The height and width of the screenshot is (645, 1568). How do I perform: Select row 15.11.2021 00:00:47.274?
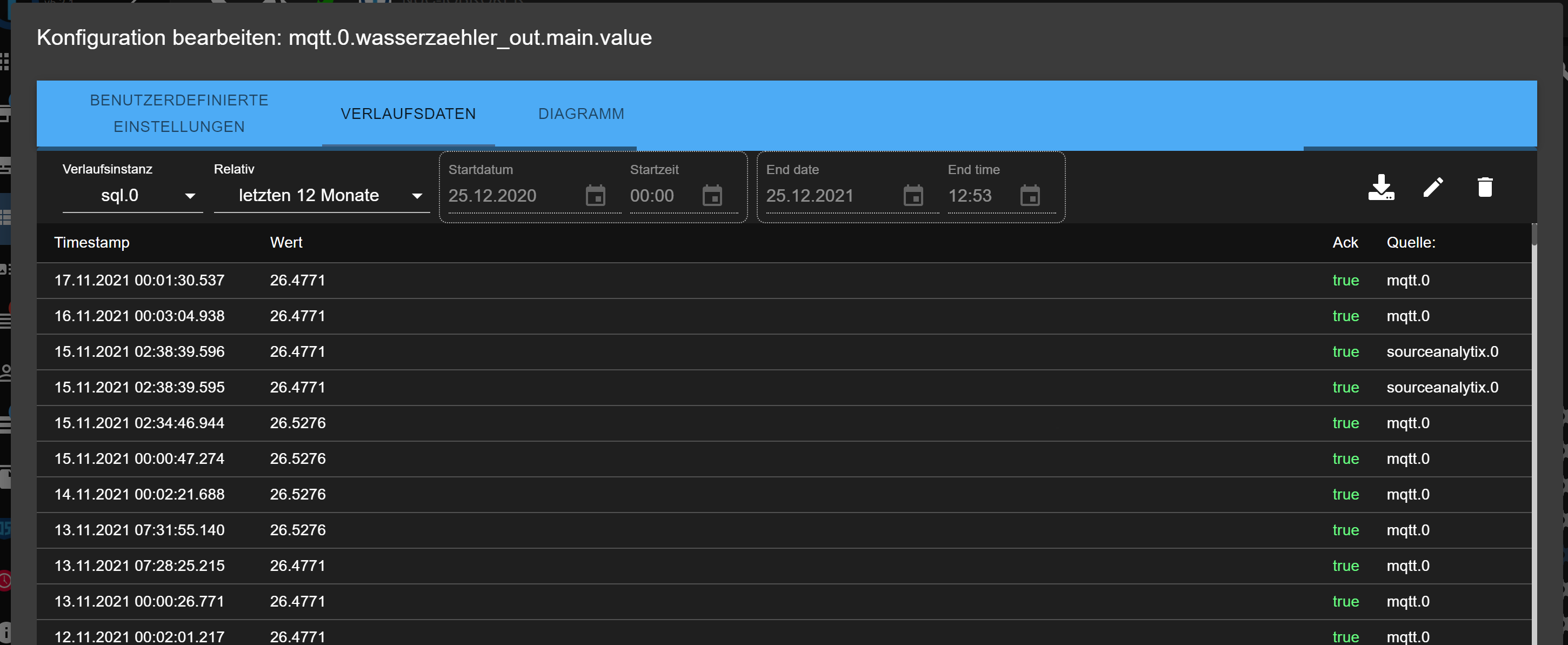783,458
